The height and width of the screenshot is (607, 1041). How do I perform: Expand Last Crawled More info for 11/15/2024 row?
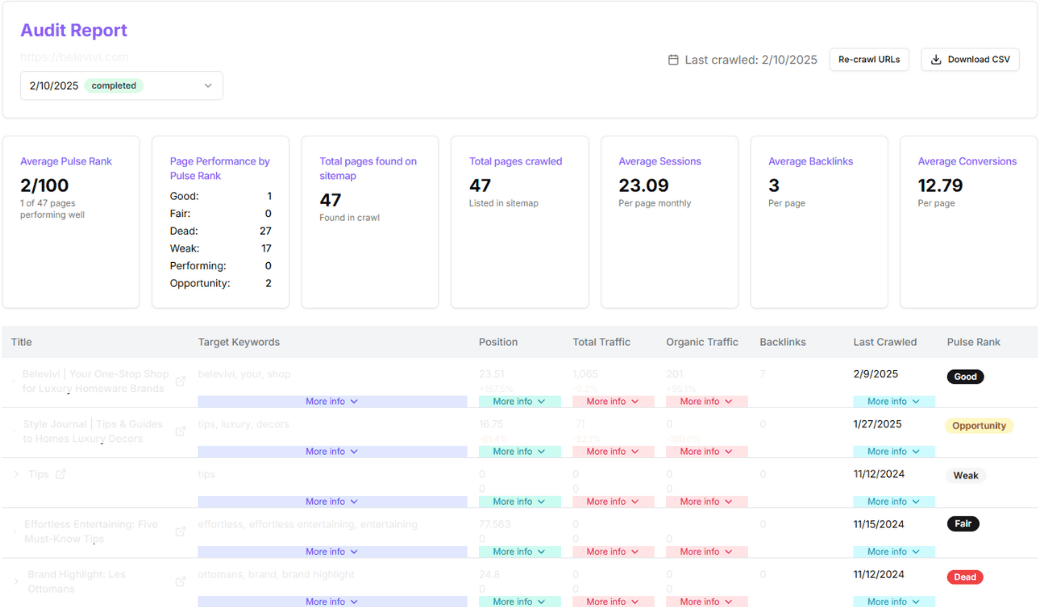(x=894, y=552)
